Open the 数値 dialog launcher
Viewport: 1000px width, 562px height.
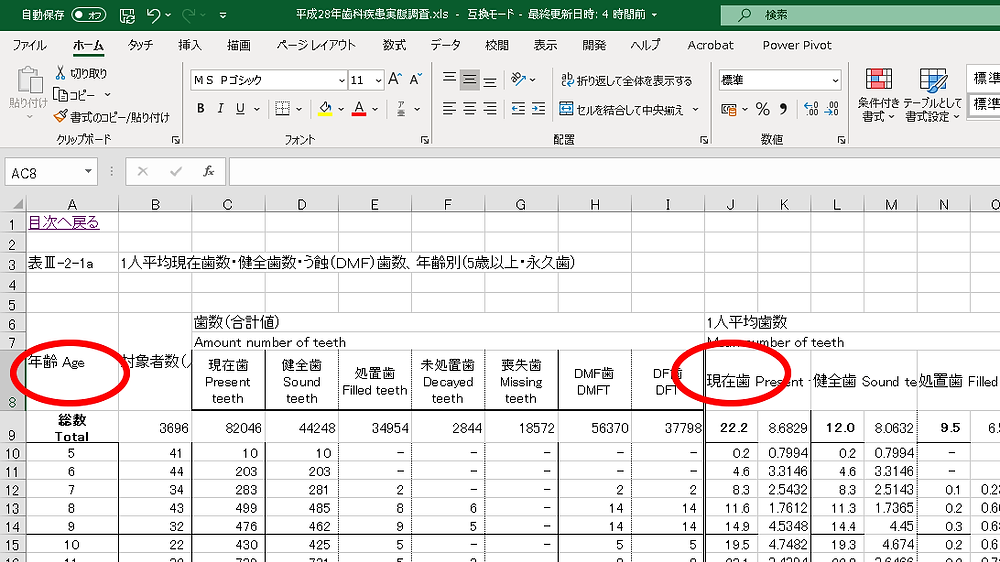click(841, 140)
